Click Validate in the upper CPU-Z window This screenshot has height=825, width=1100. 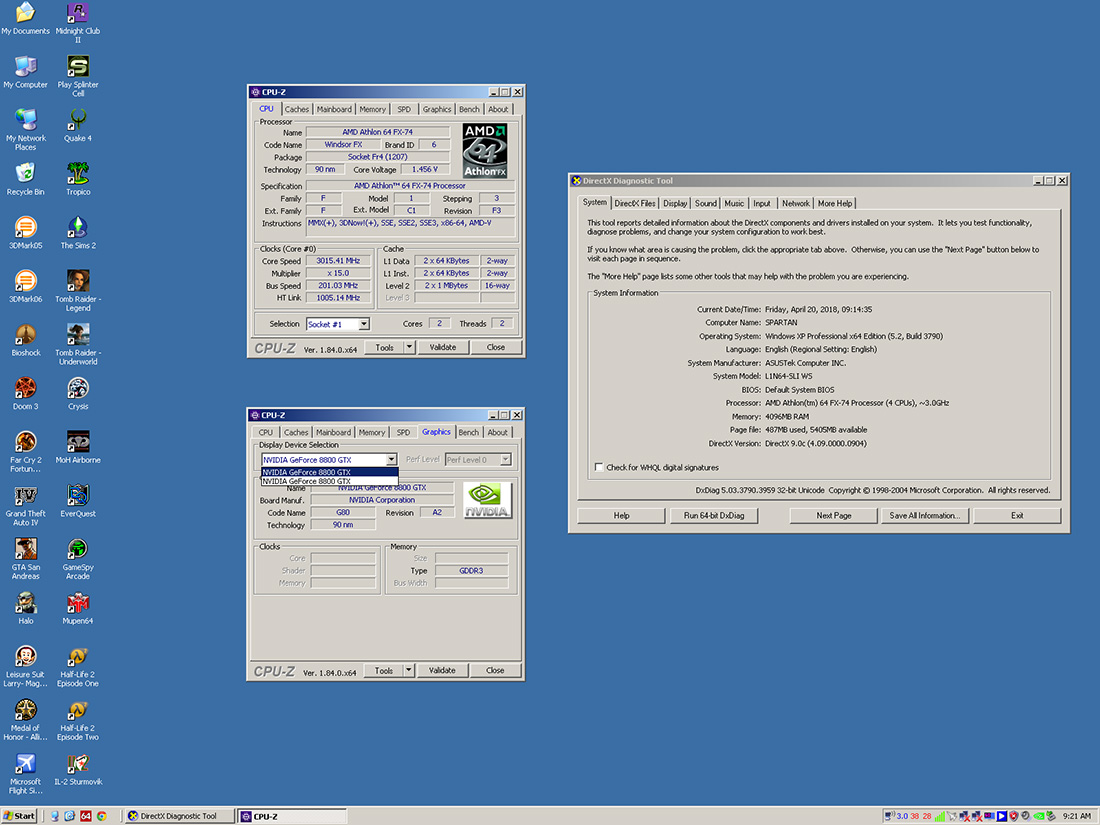click(443, 347)
